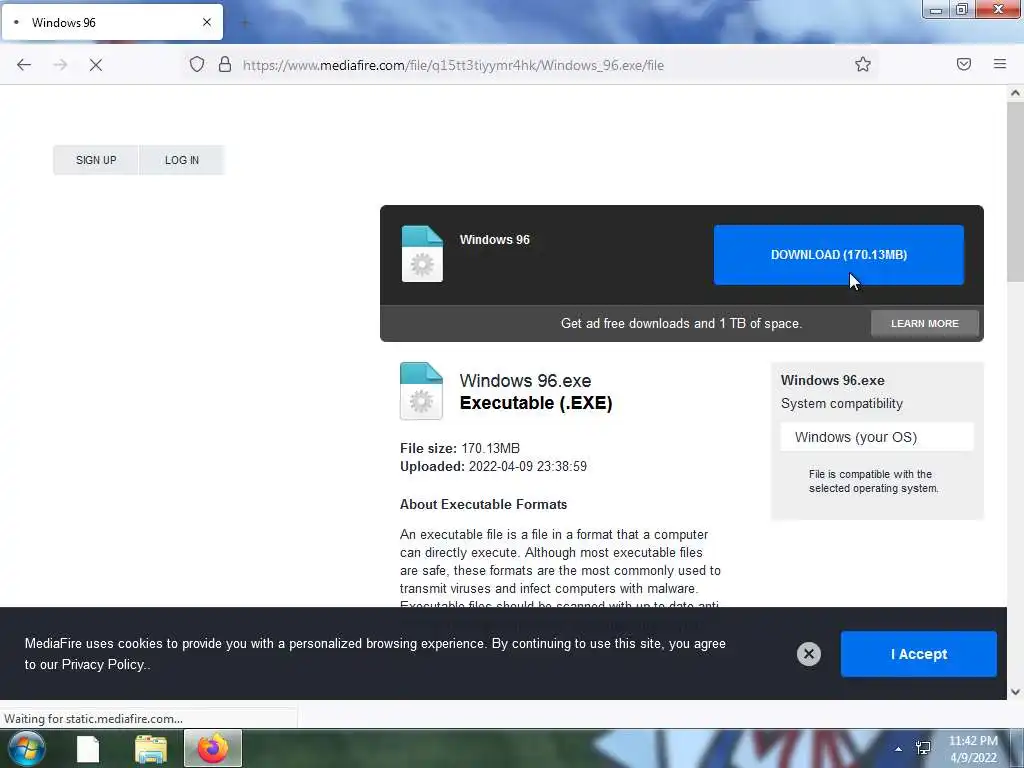The height and width of the screenshot is (768, 1024).
Task: Stop page loading with the X button
Action: tap(95, 65)
